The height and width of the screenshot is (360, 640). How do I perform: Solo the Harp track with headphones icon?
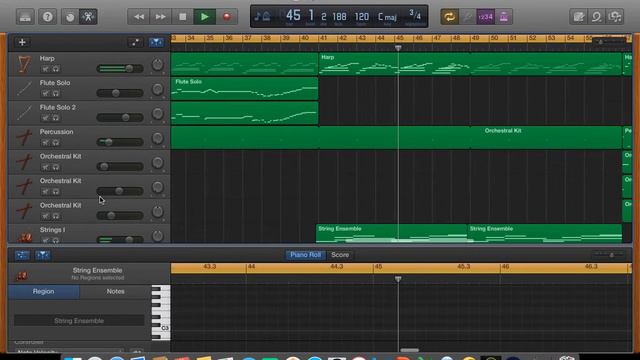(x=56, y=69)
